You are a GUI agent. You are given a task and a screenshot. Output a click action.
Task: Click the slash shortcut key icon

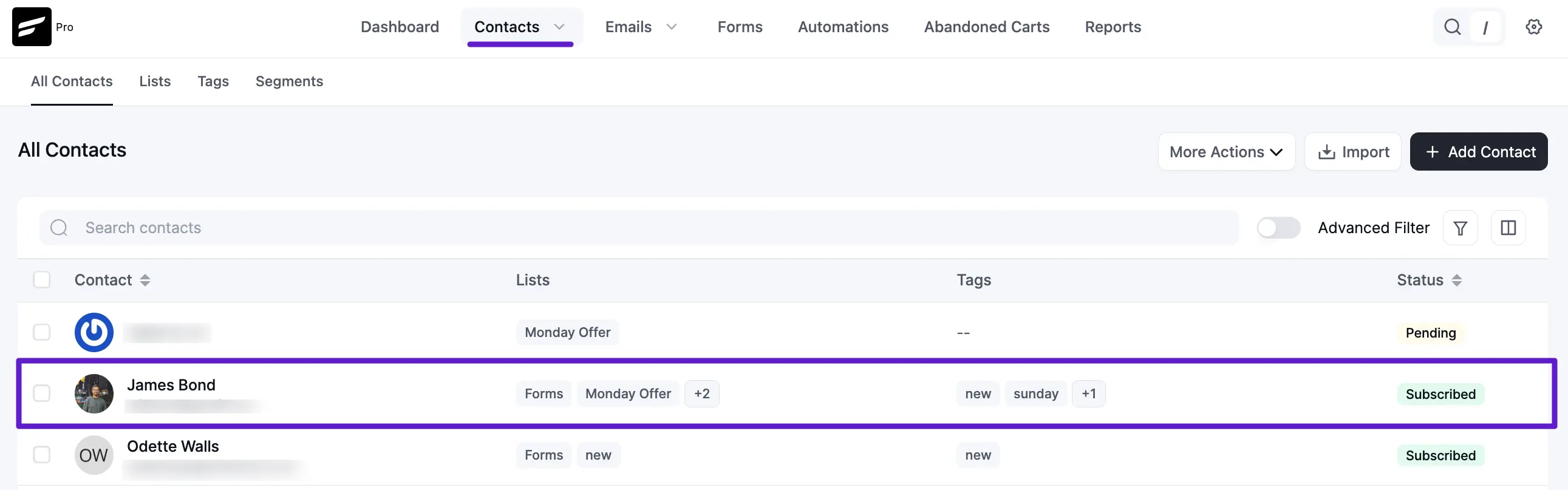pyautogui.click(x=1485, y=27)
